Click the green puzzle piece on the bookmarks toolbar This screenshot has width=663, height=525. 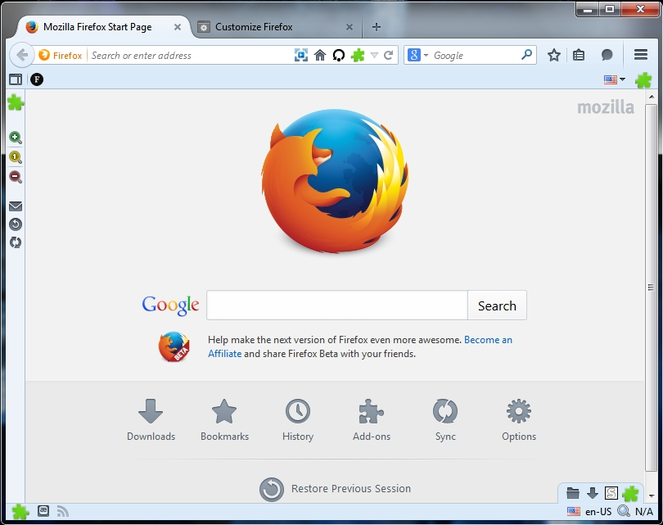643,80
